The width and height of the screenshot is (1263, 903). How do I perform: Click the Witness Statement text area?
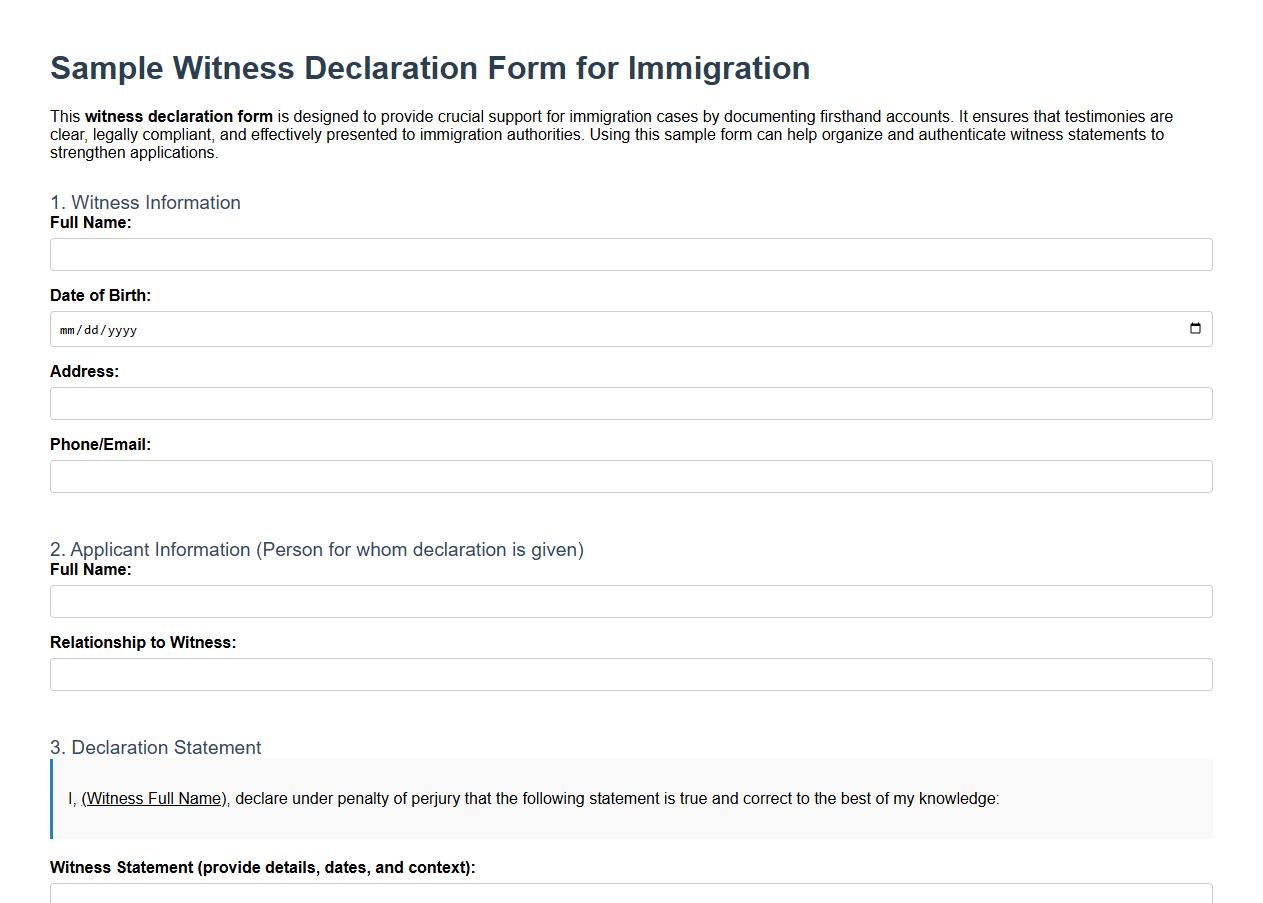coord(630,895)
